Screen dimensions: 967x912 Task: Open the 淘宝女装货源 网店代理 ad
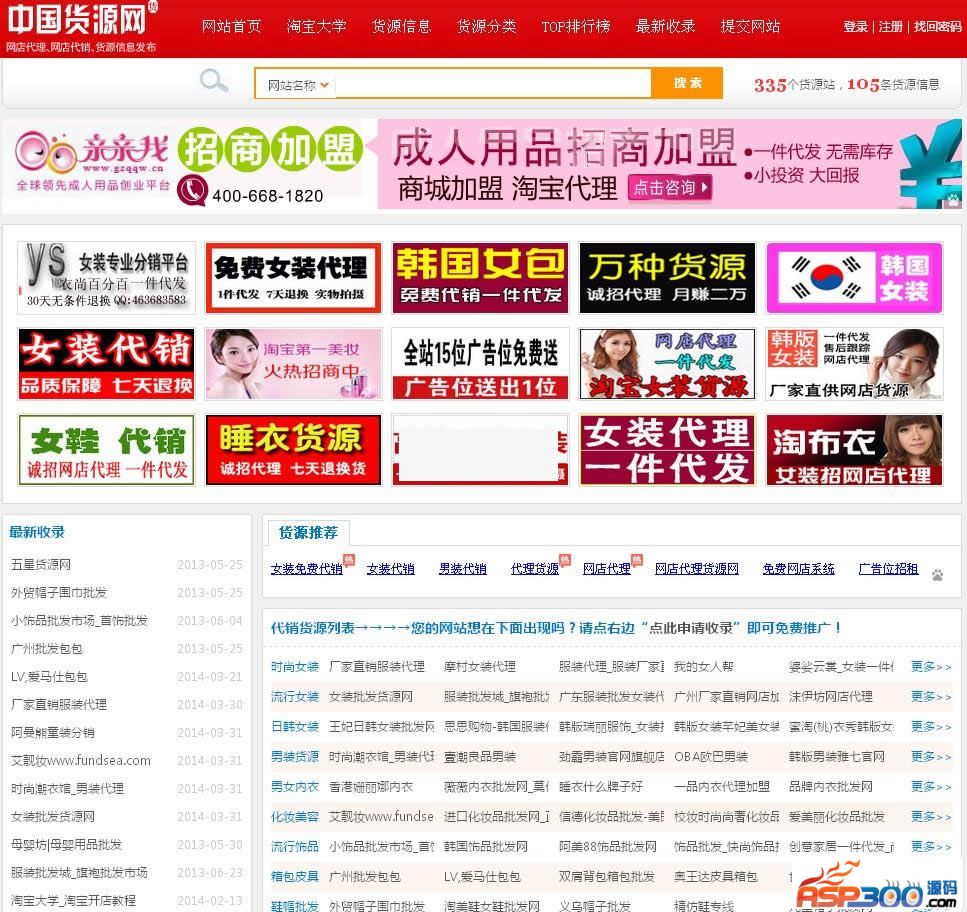[667, 364]
